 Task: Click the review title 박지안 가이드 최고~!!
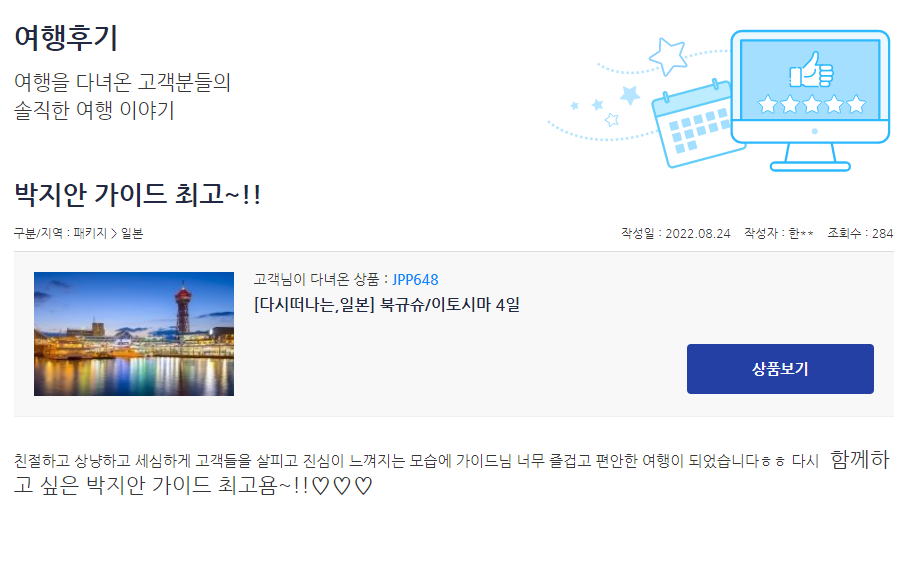tap(138, 194)
